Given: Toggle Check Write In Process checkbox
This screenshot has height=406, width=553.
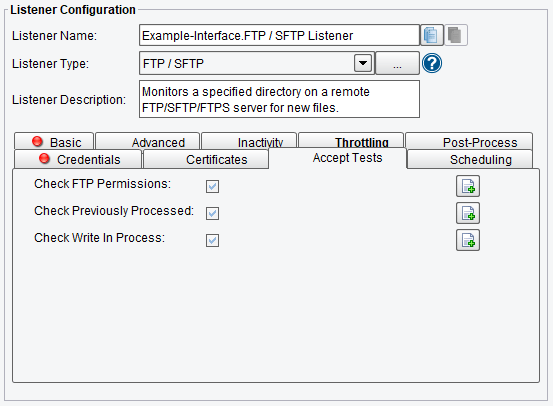Looking at the screenshot, I should coord(212,241).
